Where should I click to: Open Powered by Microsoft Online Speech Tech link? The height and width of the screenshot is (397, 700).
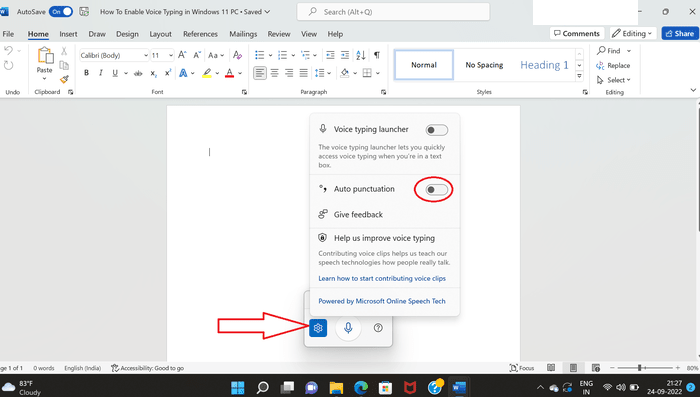coord(382,301)
